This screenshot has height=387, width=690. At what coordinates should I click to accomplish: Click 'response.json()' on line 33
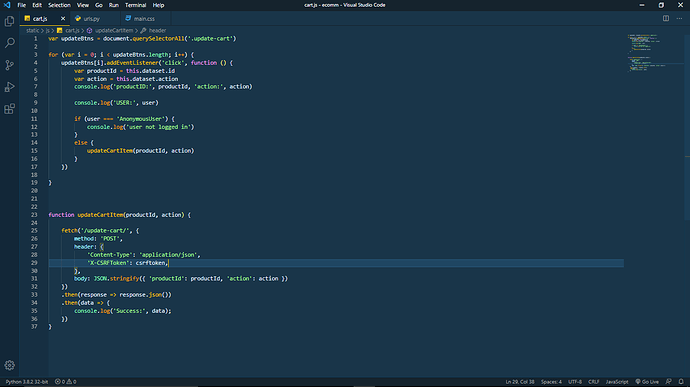(144, 295)
